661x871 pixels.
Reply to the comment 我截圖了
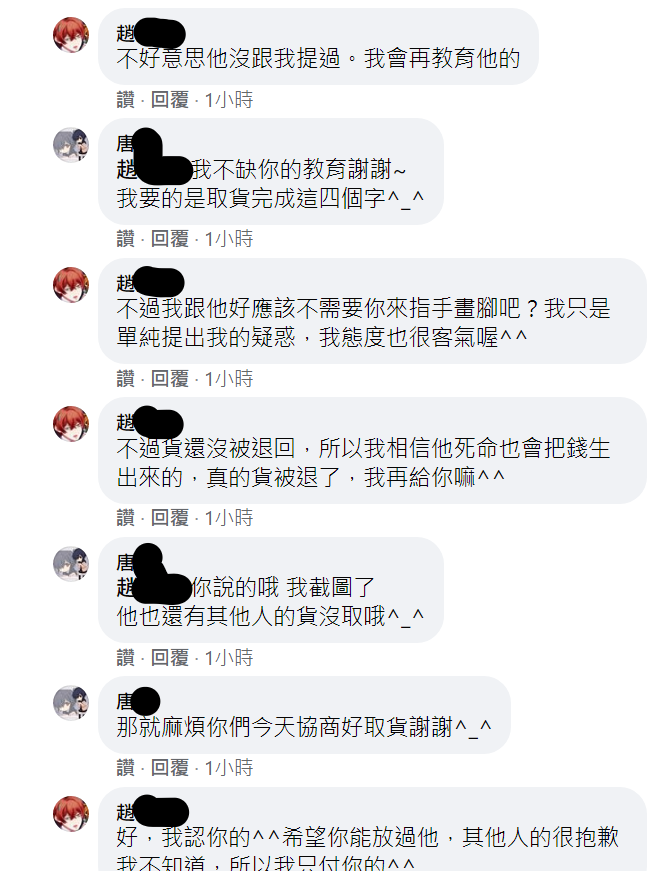tap(170, 658)
